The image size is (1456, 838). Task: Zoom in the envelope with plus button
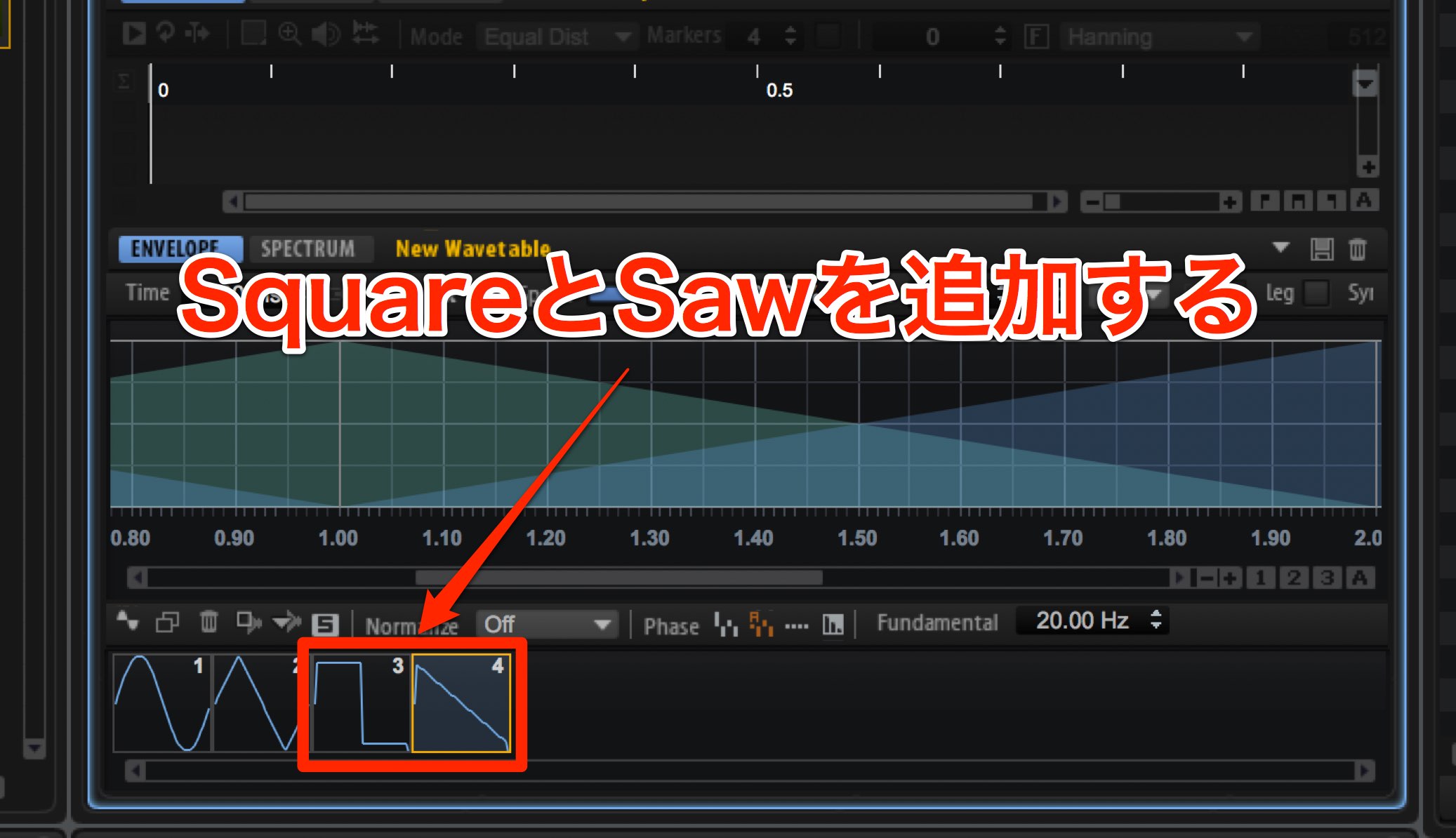click(x=1230, y=578)
